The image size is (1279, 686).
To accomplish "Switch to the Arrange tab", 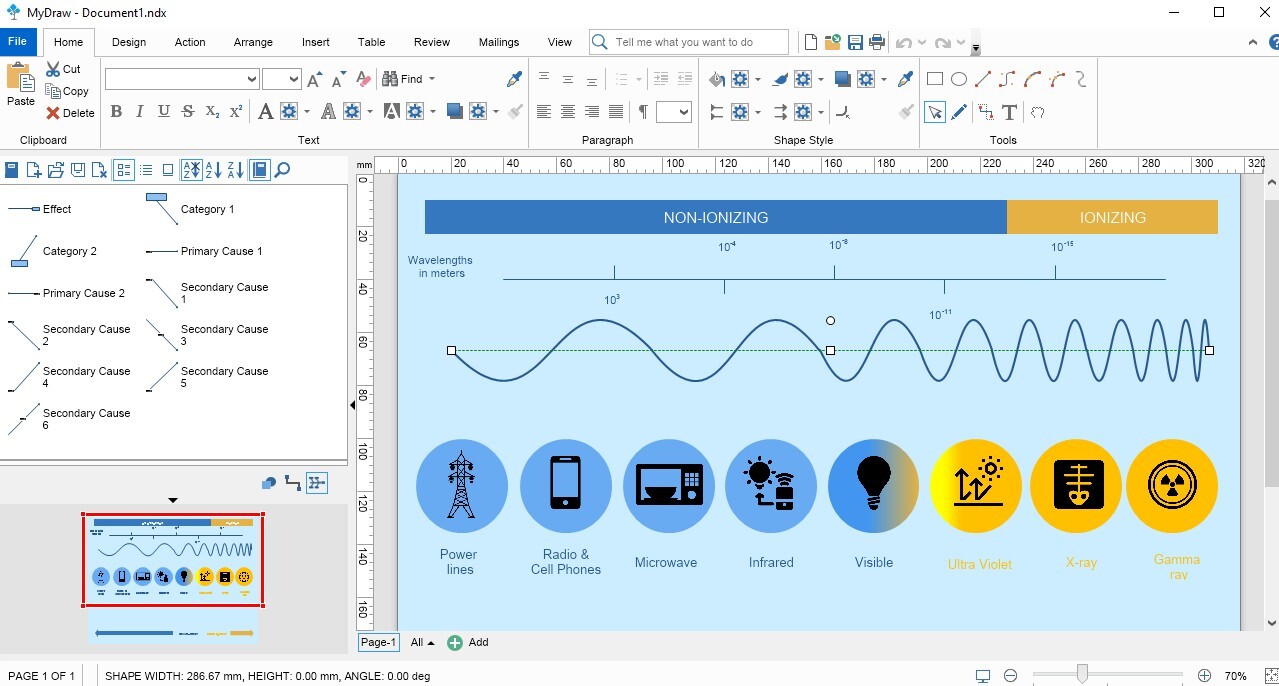I will coord(253,42).
